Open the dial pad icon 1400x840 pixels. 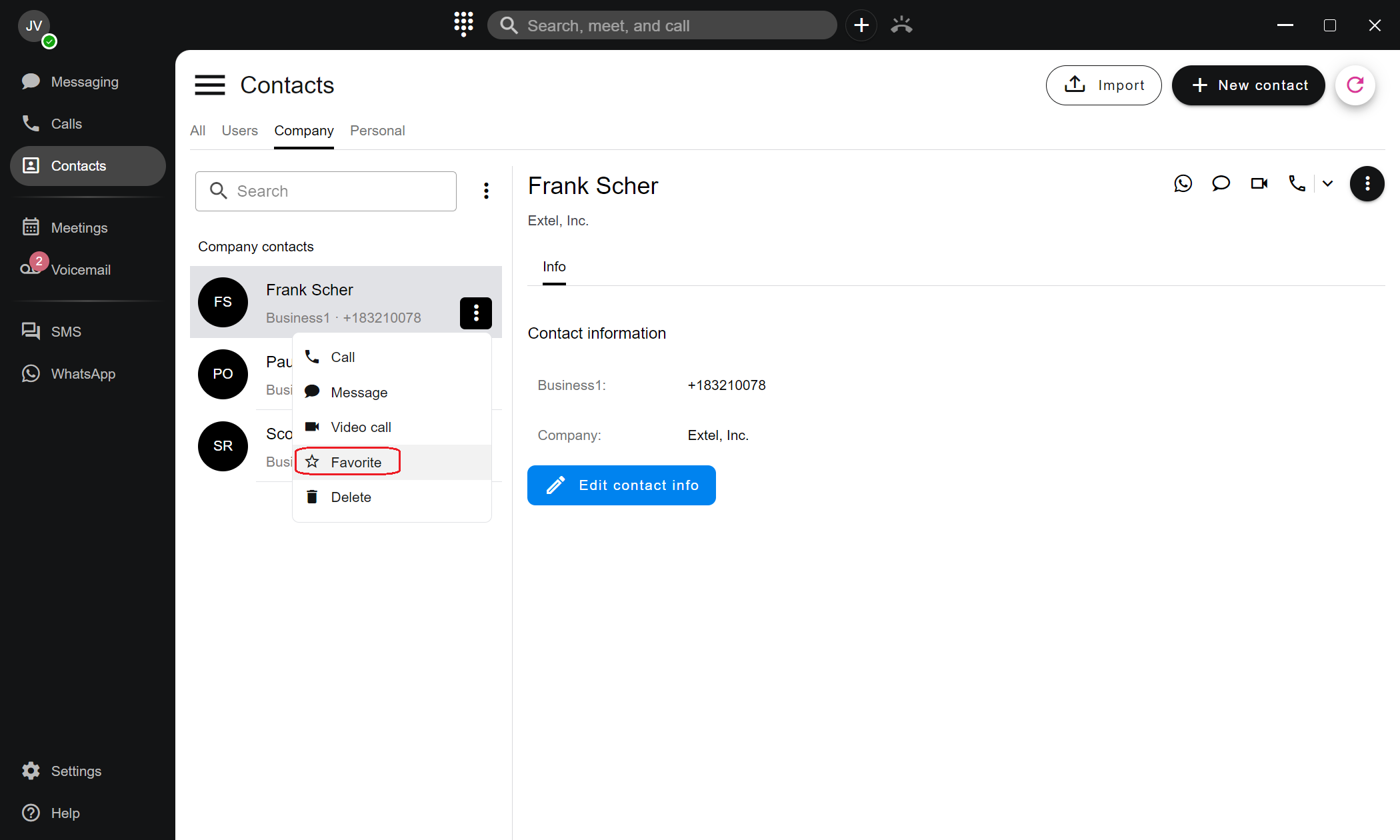click(x=463, y=25)
